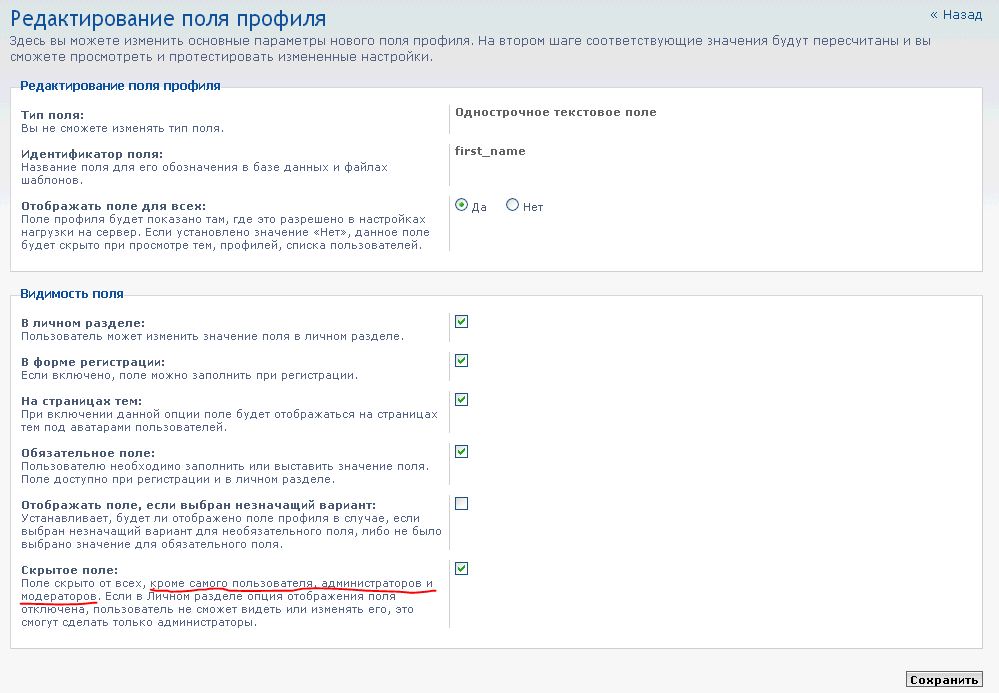Toggle the «В форме регистрации» checkbox
This screenshot has width=999, height=693.
[461, 361]
